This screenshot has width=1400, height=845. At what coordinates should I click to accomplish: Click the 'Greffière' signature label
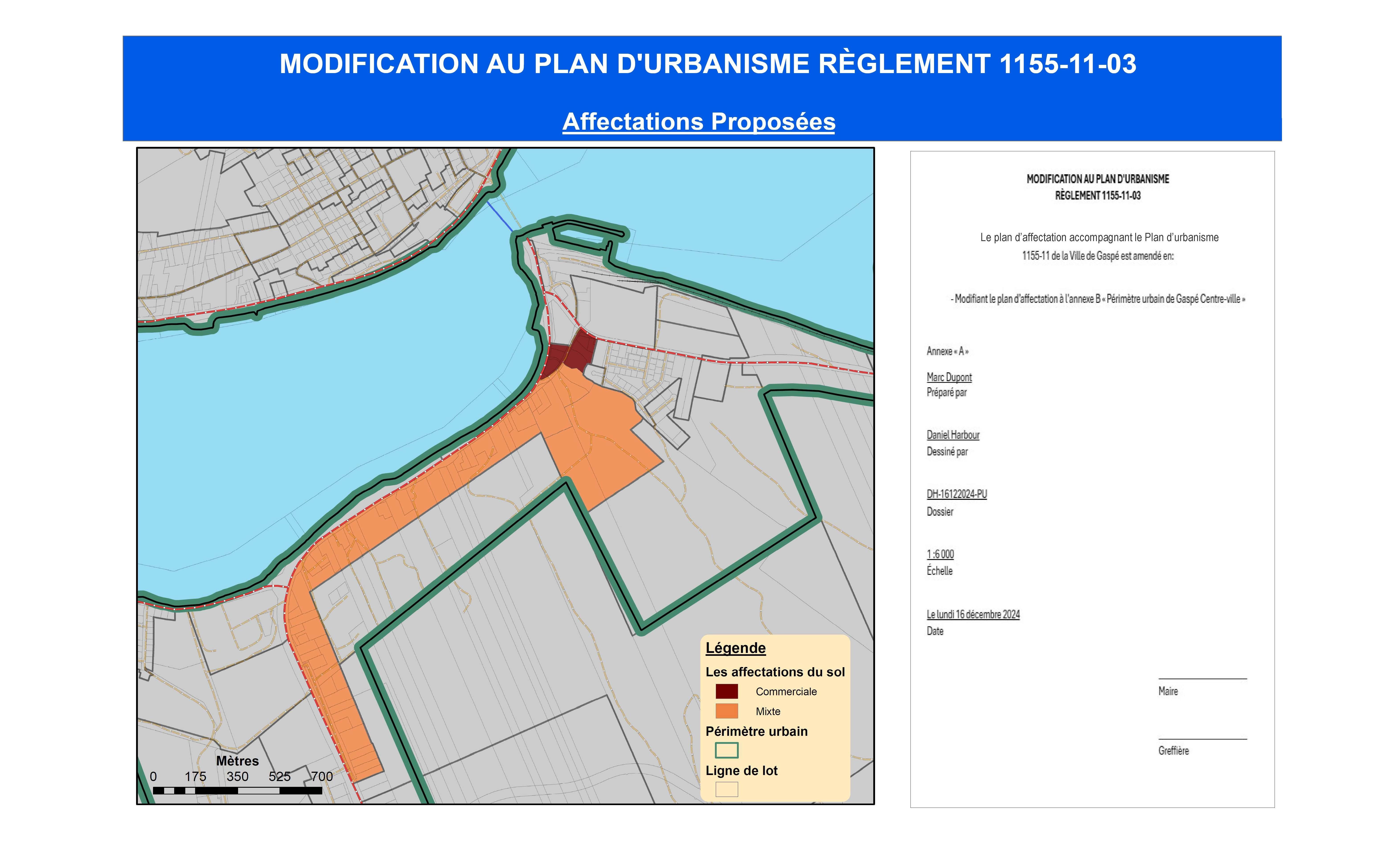point(1174,751)
